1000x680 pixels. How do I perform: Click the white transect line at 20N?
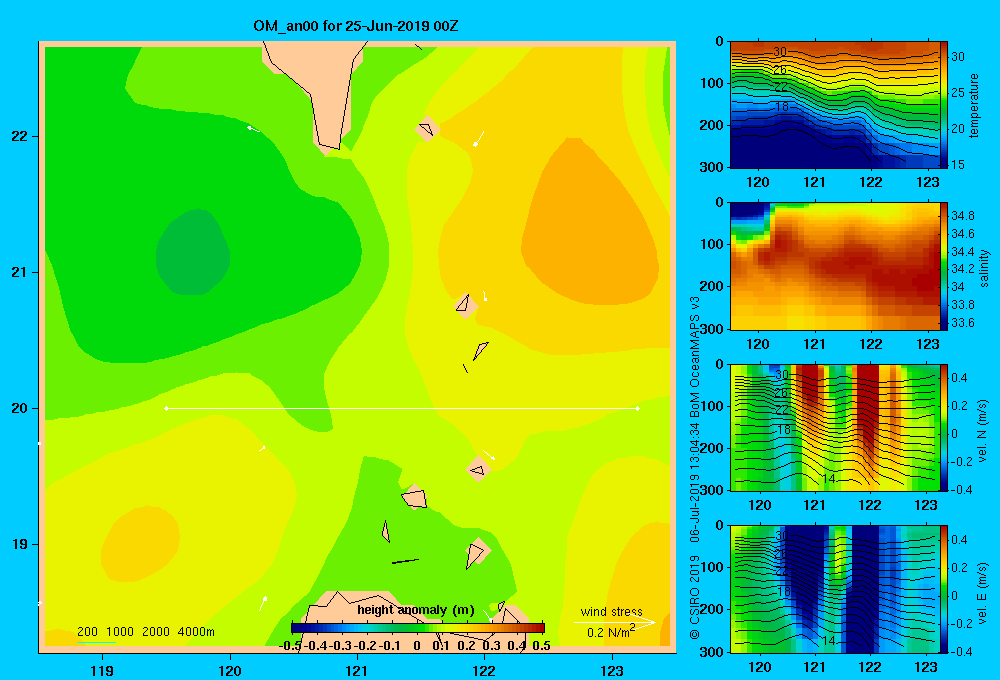pos(402,408)
